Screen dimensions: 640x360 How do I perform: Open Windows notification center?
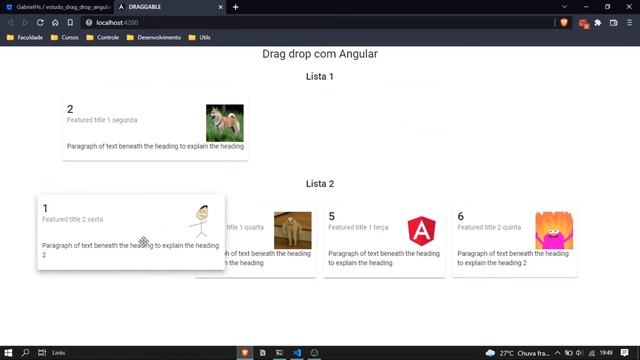tap(624, 353)
